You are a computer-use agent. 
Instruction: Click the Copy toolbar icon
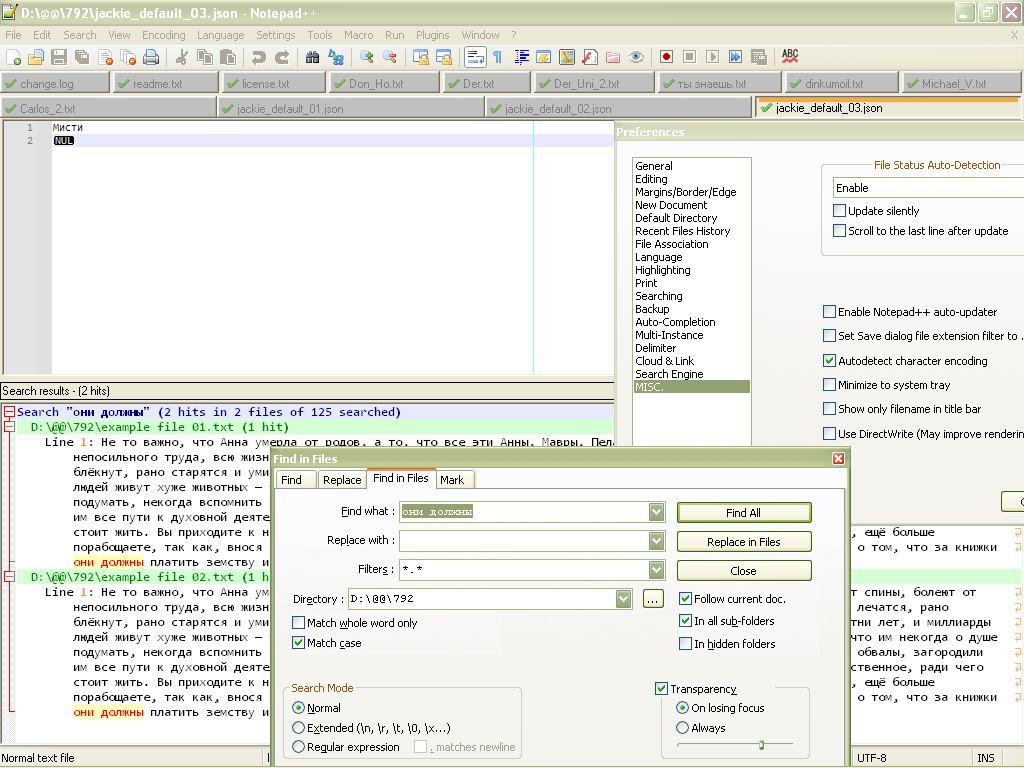pos(204,57)
